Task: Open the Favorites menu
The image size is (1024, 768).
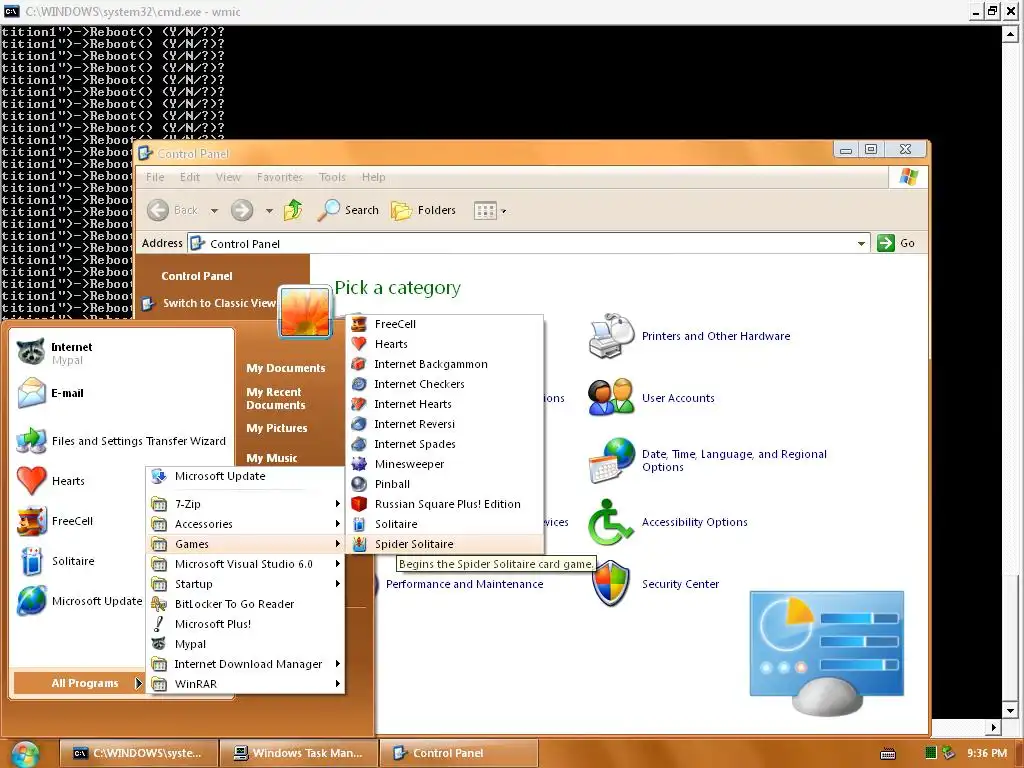Action: tap(280, 177)
